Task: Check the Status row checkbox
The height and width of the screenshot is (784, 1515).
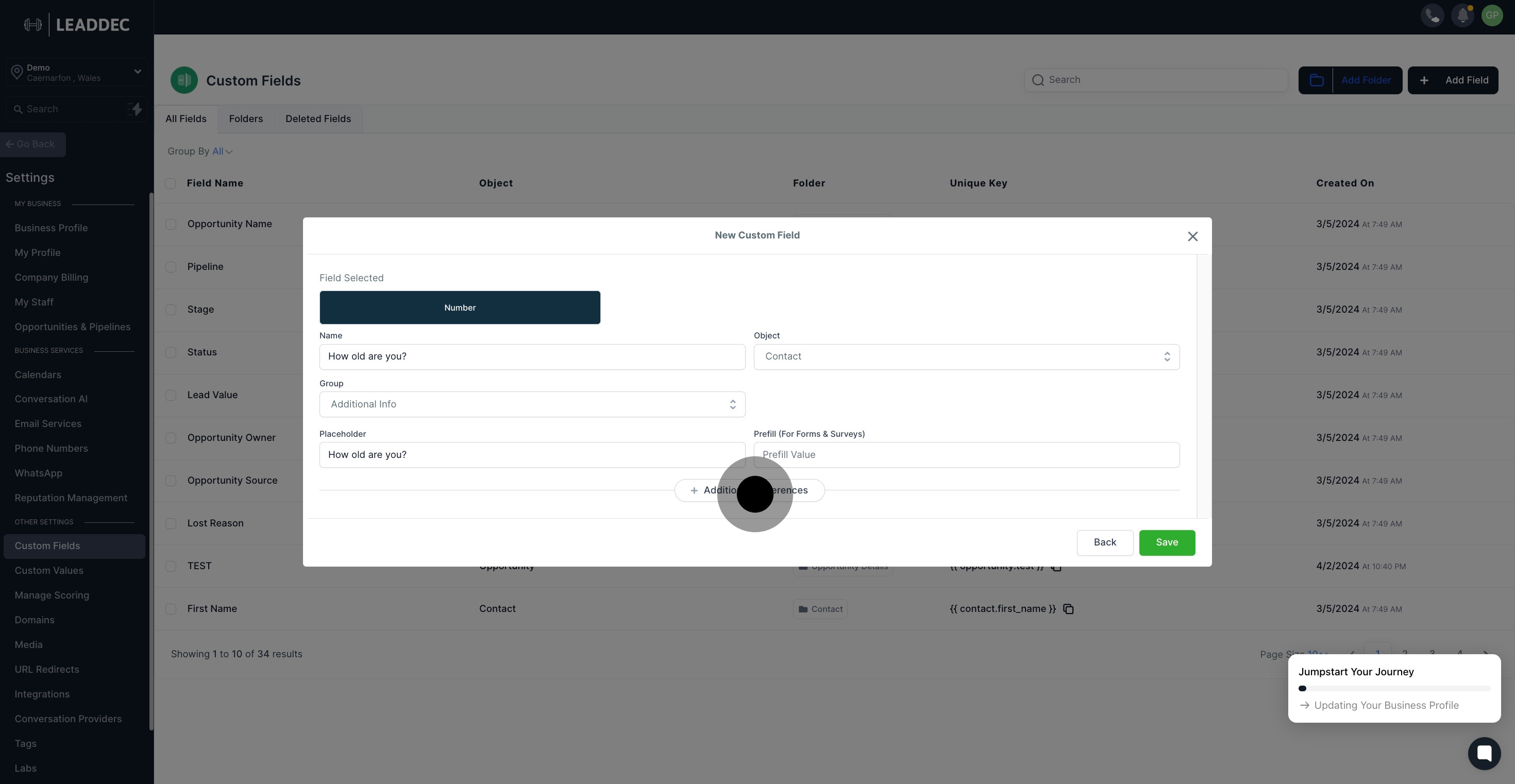Action: click(171, 353)
